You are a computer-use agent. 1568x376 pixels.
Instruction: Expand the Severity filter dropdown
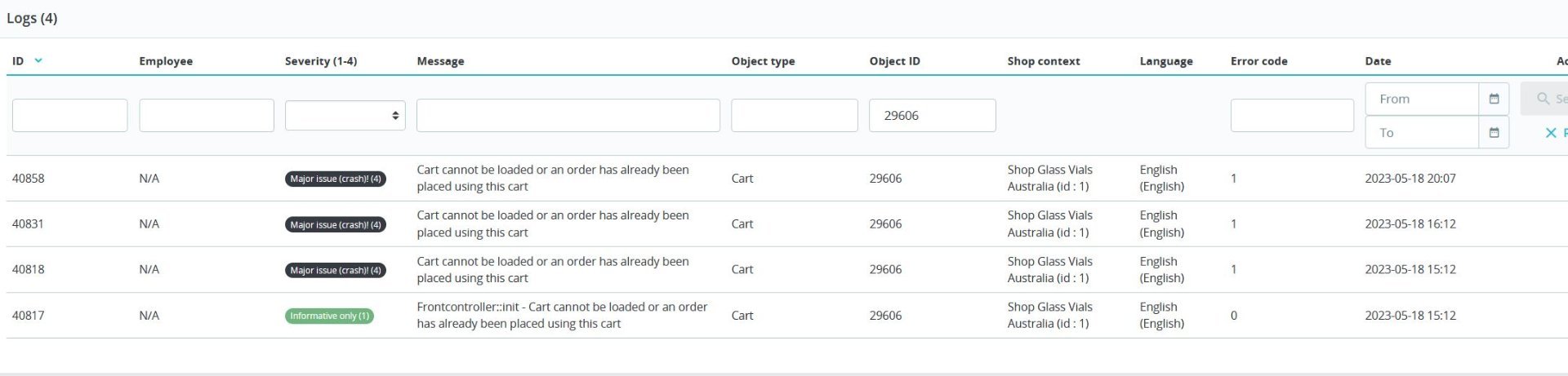tap(345, 115)
